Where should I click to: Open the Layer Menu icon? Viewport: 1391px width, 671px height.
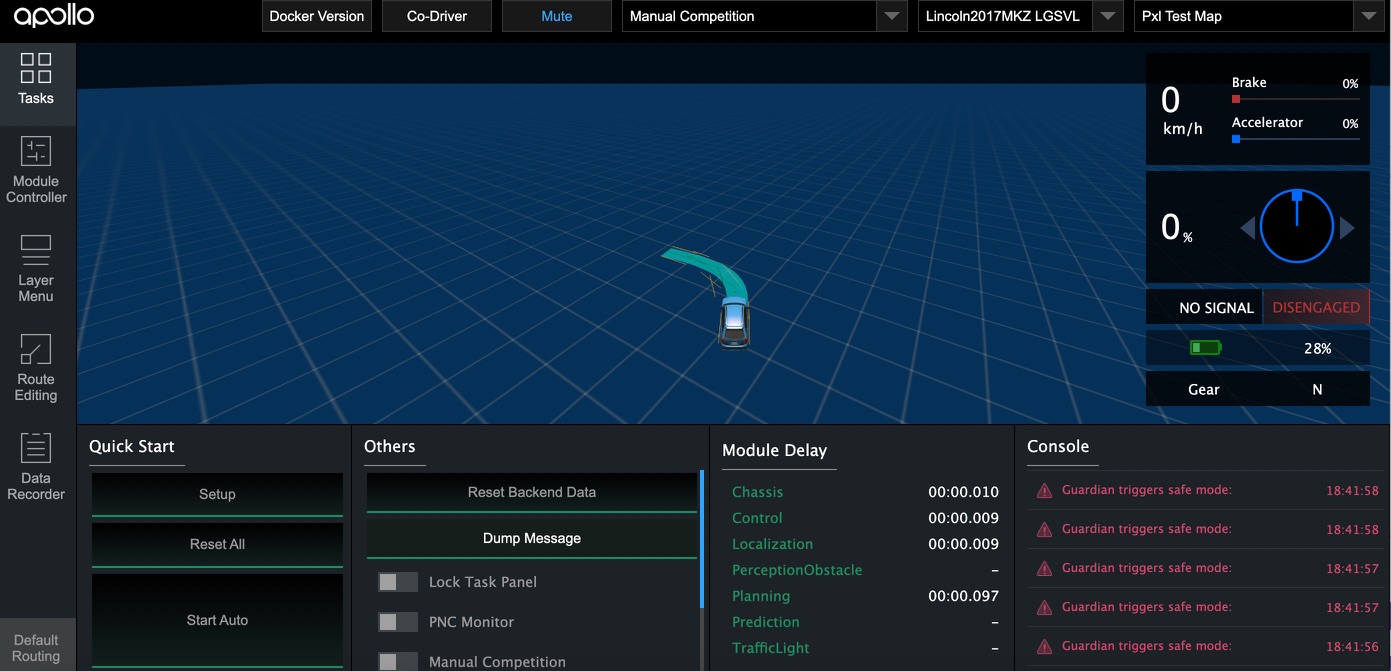36,250
